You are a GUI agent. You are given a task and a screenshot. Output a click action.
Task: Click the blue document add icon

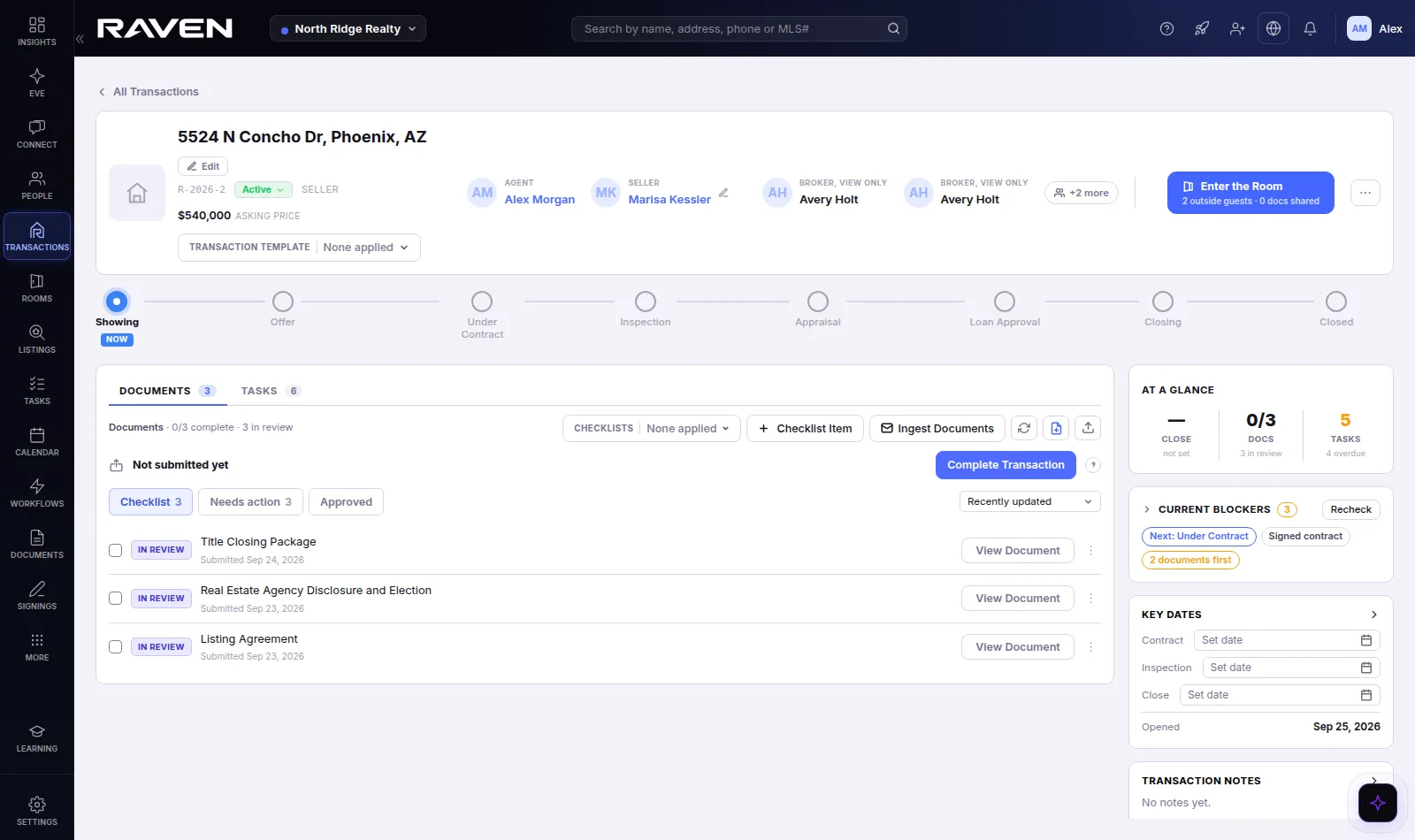click(1056, 428)
